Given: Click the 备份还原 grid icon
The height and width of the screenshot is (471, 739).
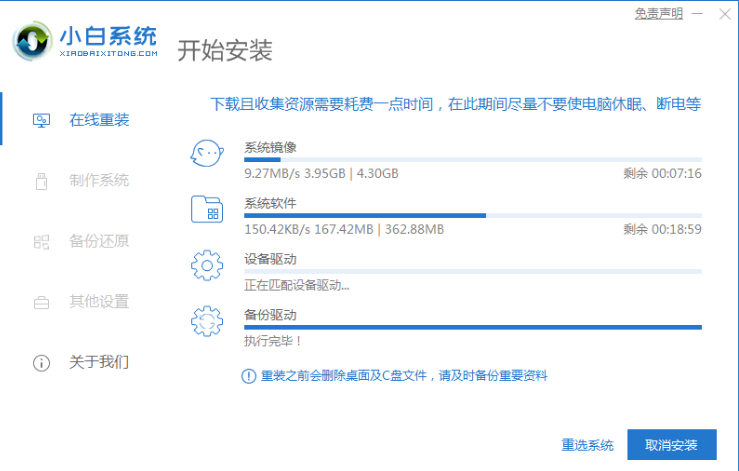Looking at the screenshot, I should point(42,242).
